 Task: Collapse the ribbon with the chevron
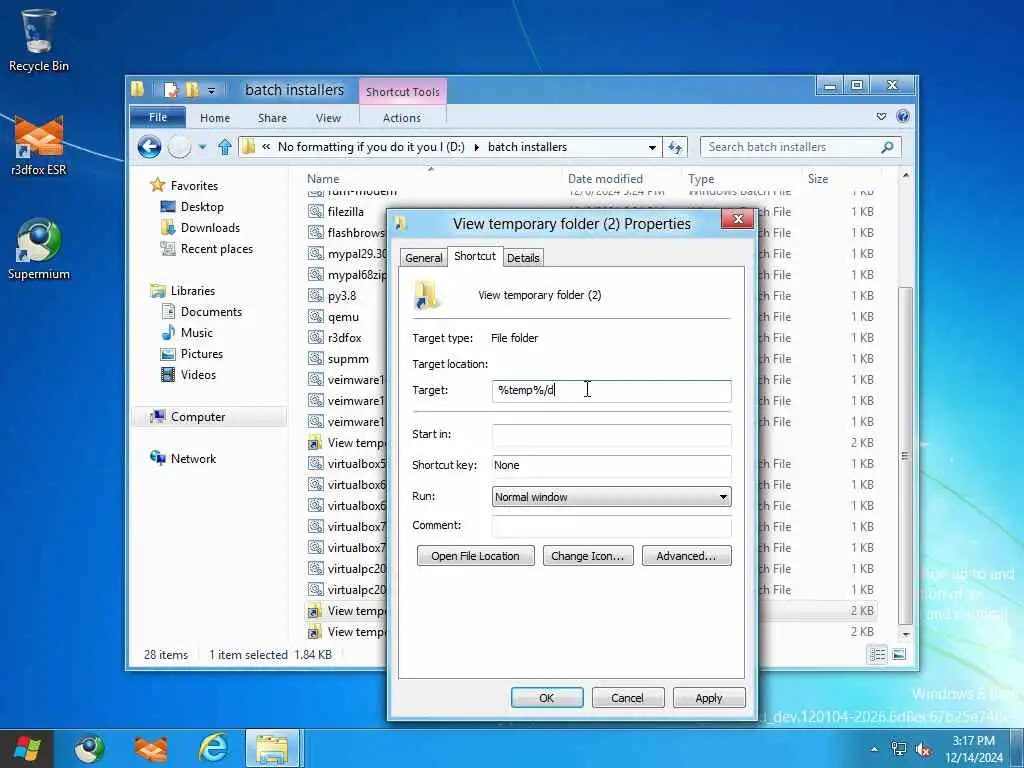882,117
